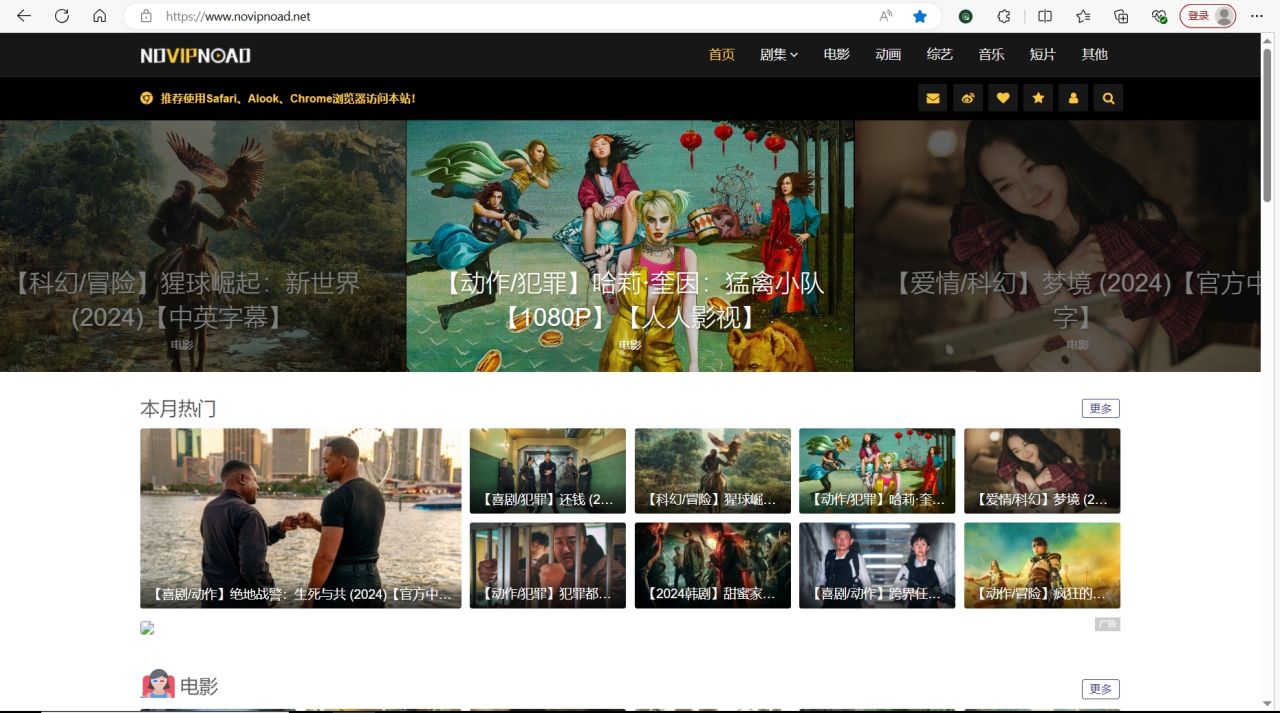Image resolution: width=1280 pixels, height=713 pixels.
Task: Click the 本月热门 section heading
Action: [x=178, y=408]
